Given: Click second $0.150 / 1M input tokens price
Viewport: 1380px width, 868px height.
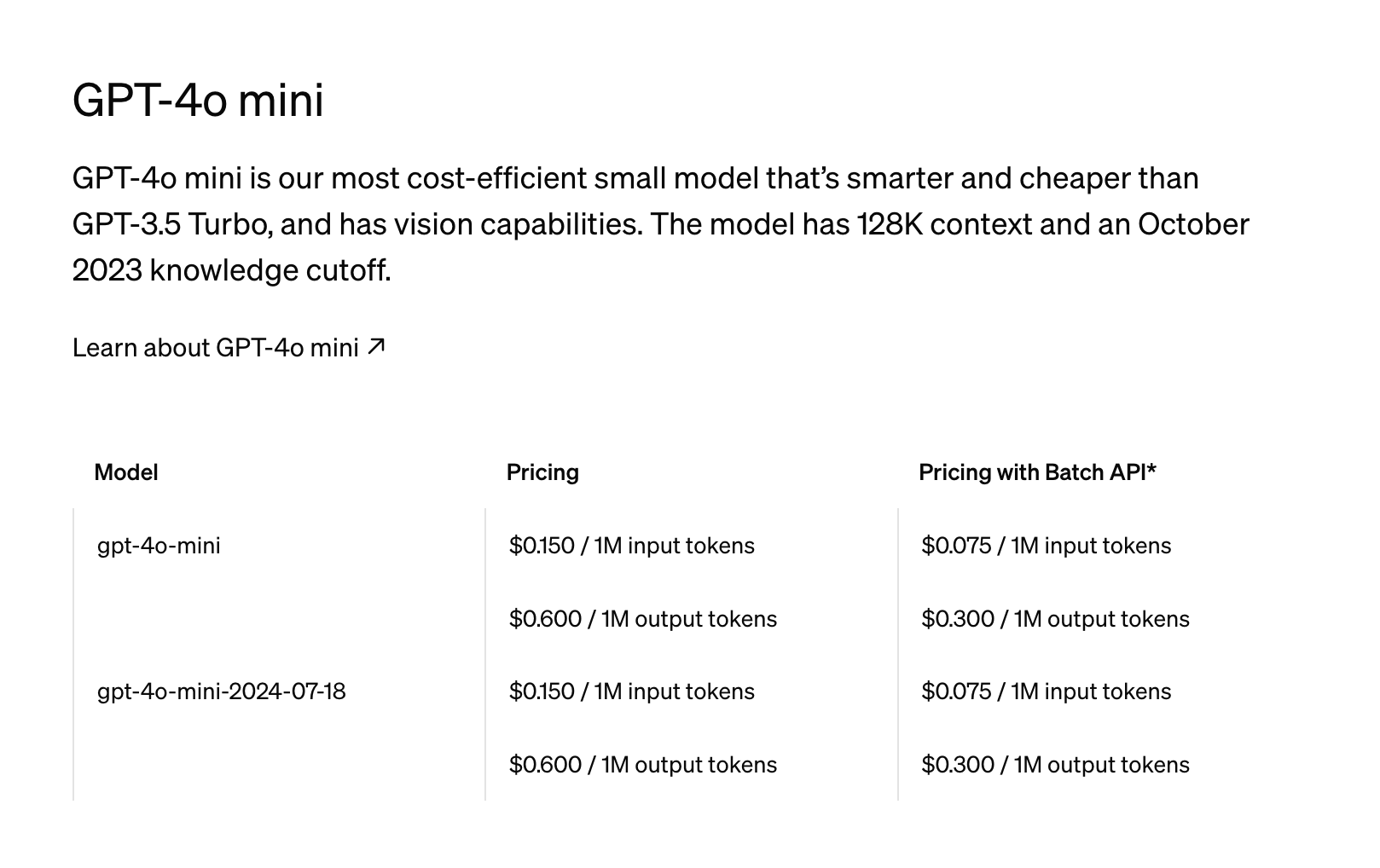Looking at the screenshot, I should point(632,691).
